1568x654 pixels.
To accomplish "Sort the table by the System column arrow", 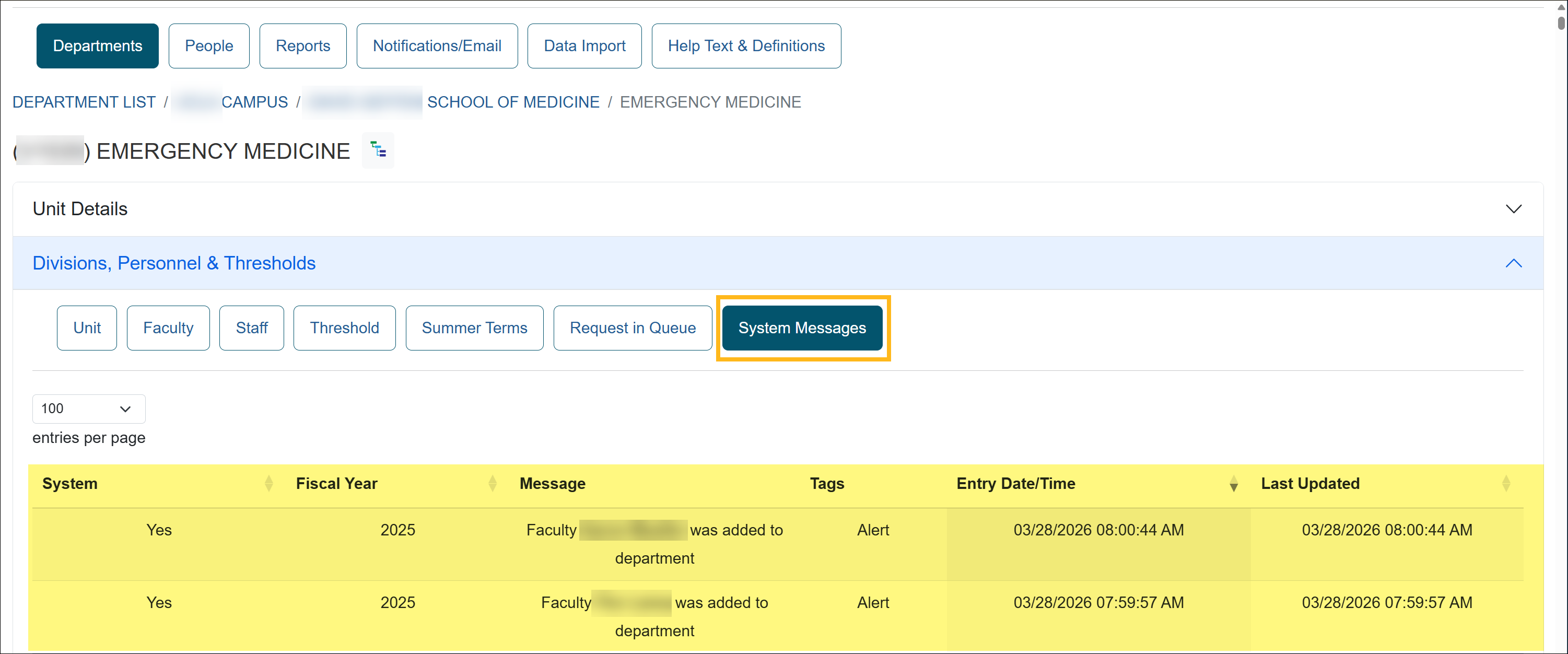I will coord(268,483).
